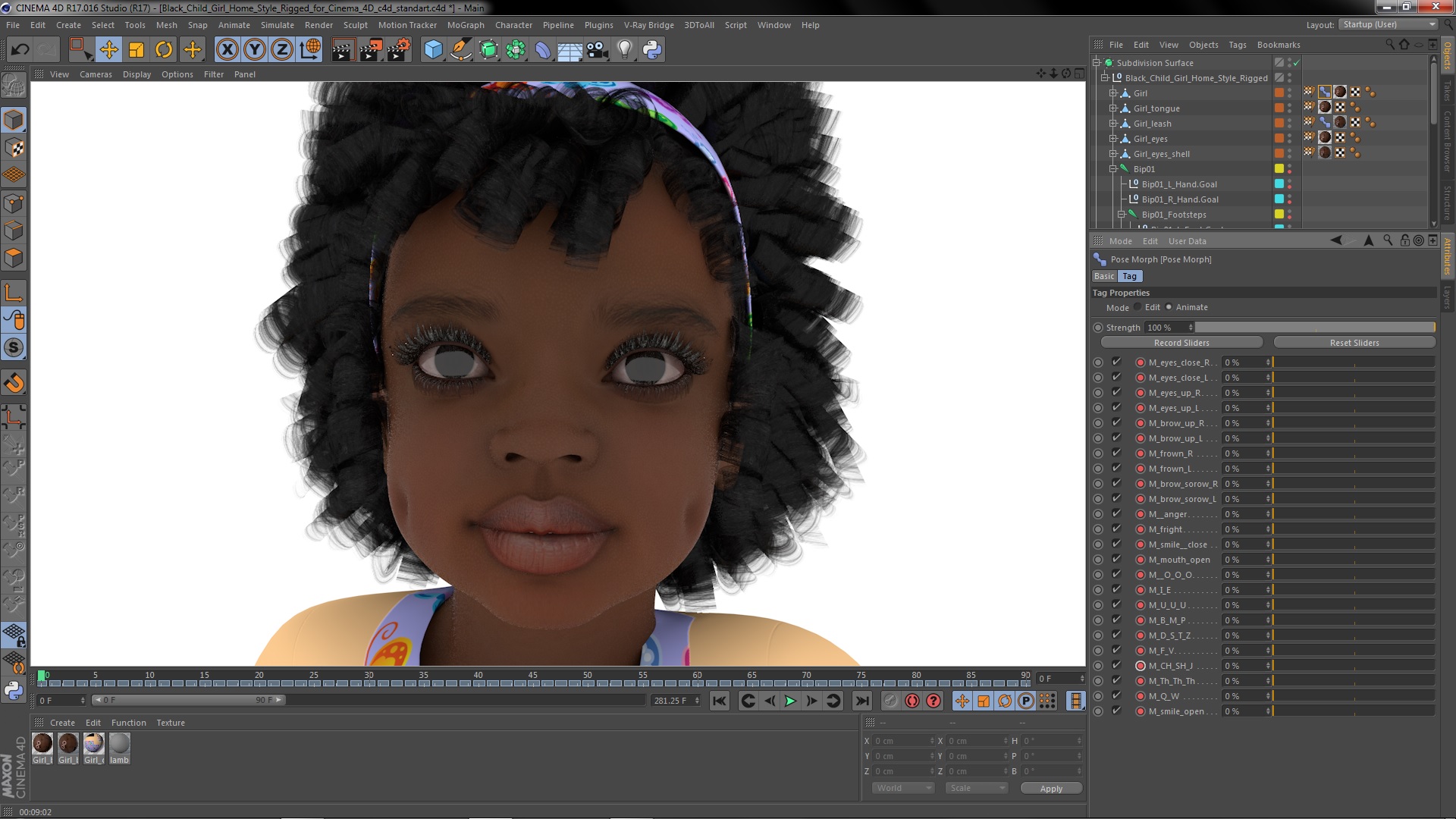Add a camera object icon
Image resolution: width=1456 pixels, height=819 pixels.
pos(598,50)
